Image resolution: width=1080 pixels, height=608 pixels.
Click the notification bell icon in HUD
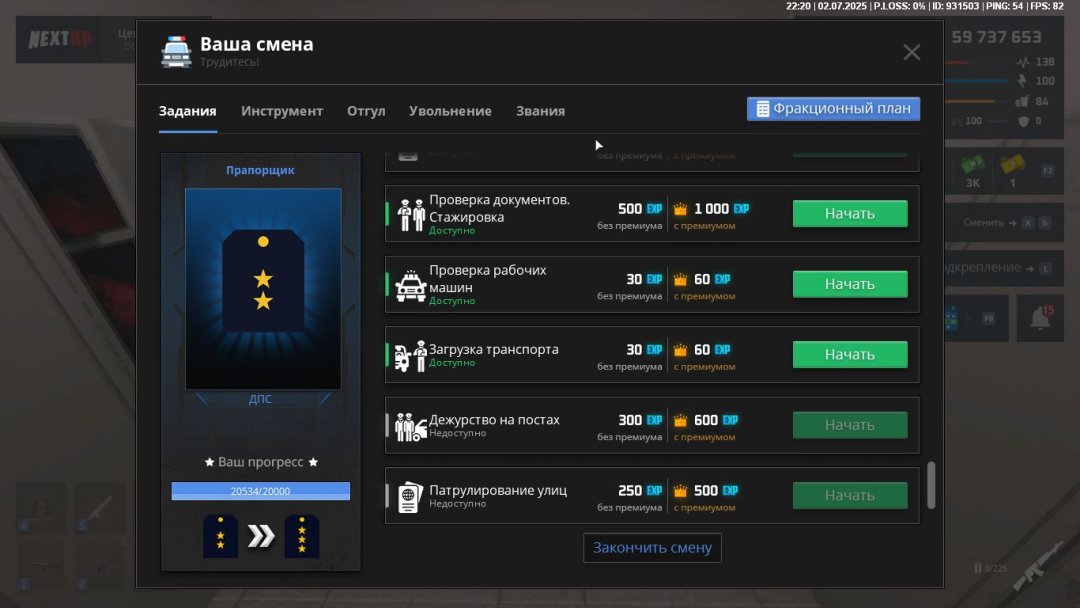pyautogui.click(x=1040, y=318)
